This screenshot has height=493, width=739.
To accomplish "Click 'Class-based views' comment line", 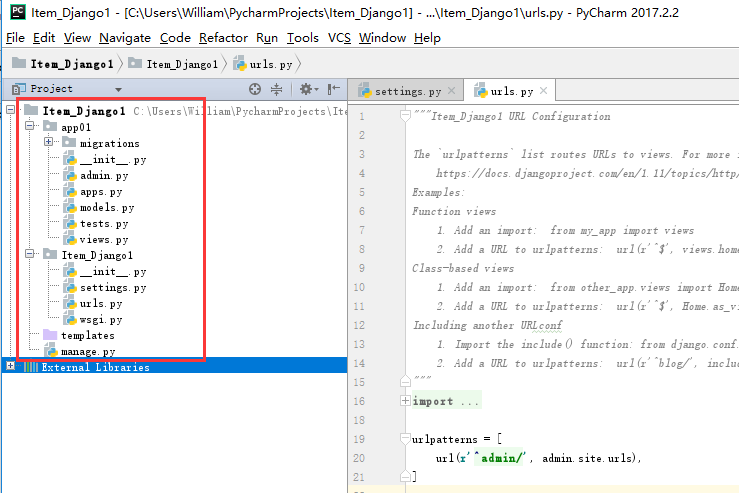I will pyautogui.click(x=463, y=268).
